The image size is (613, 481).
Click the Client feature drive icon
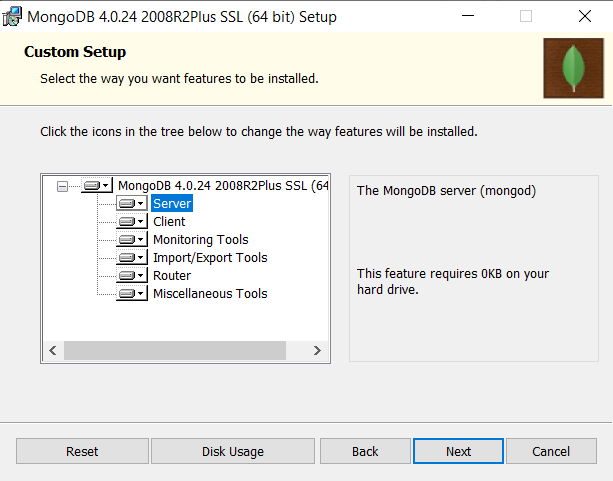(131, 222)
